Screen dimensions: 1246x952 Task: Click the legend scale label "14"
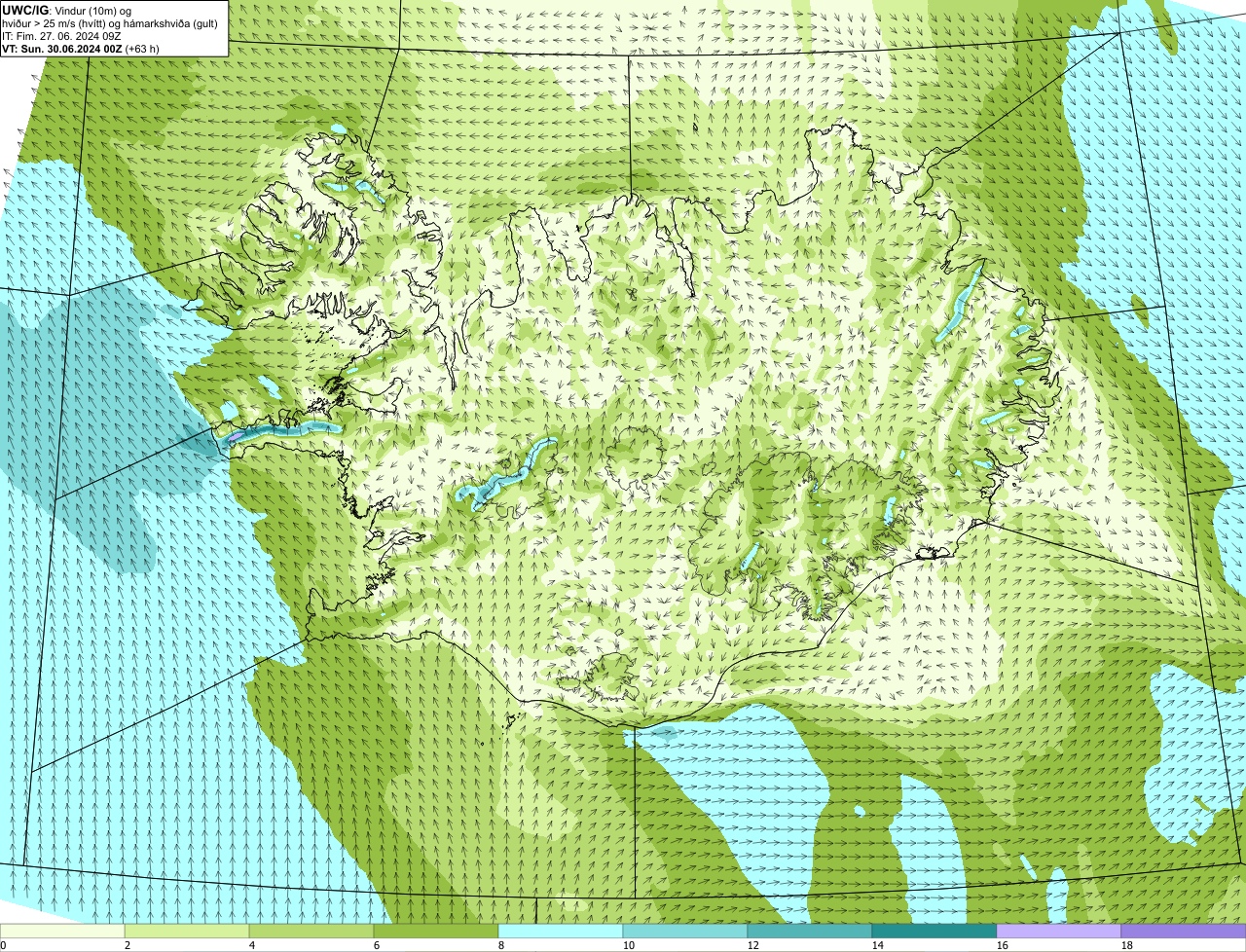[878, 945]
